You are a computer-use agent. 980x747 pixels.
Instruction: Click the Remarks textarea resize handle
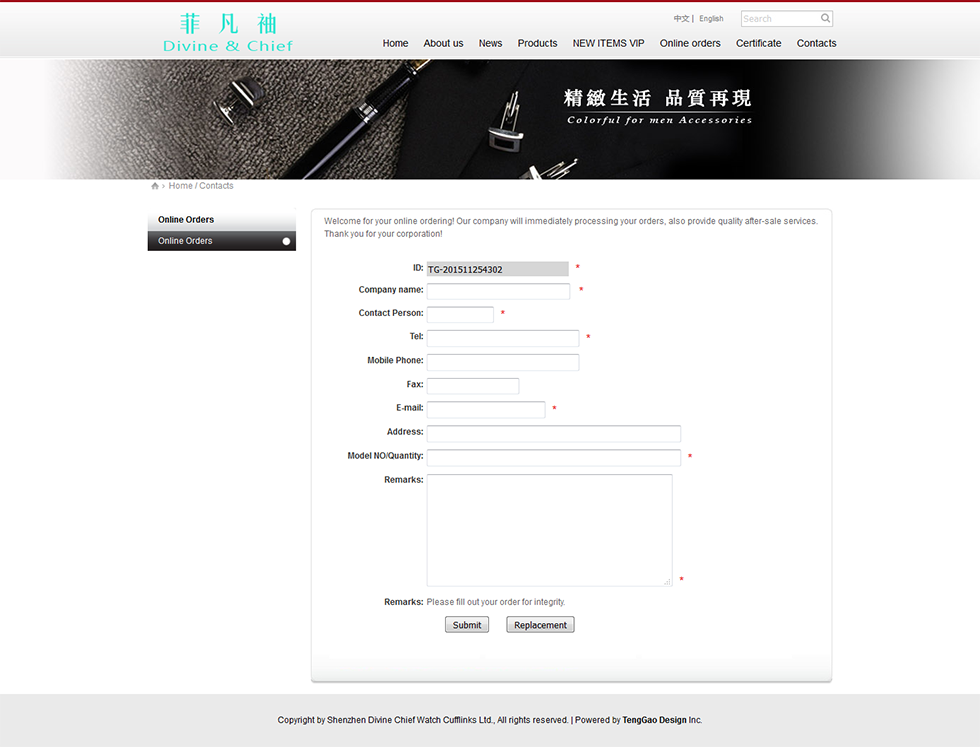point(668,581)
